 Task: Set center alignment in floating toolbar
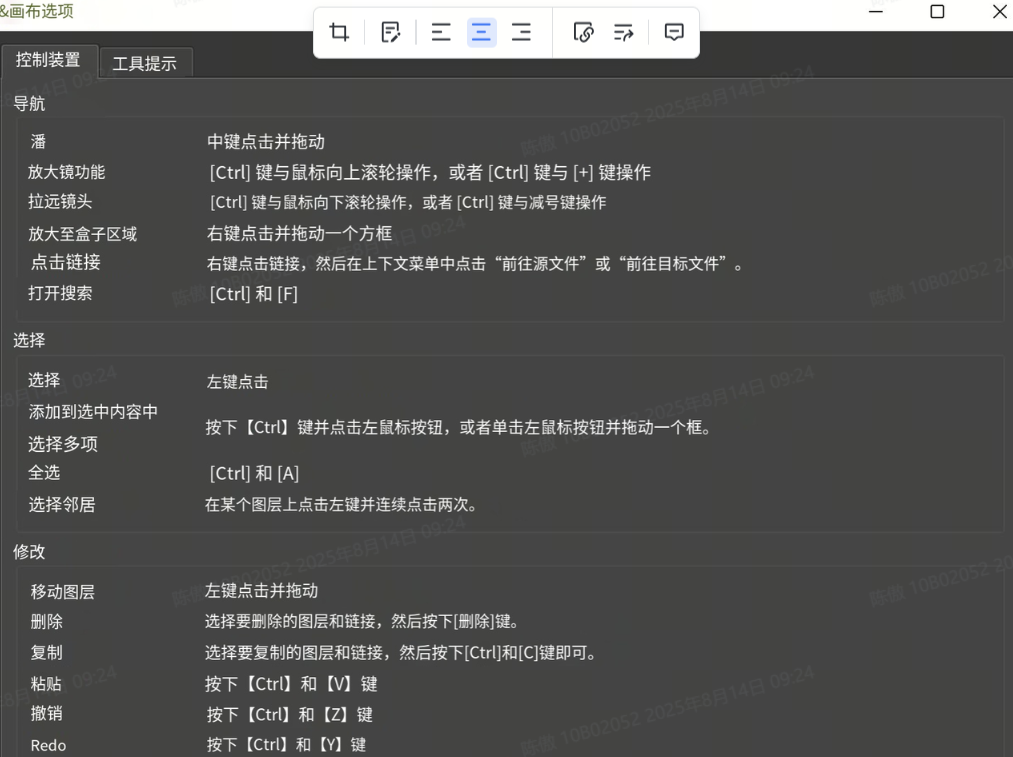481,32
